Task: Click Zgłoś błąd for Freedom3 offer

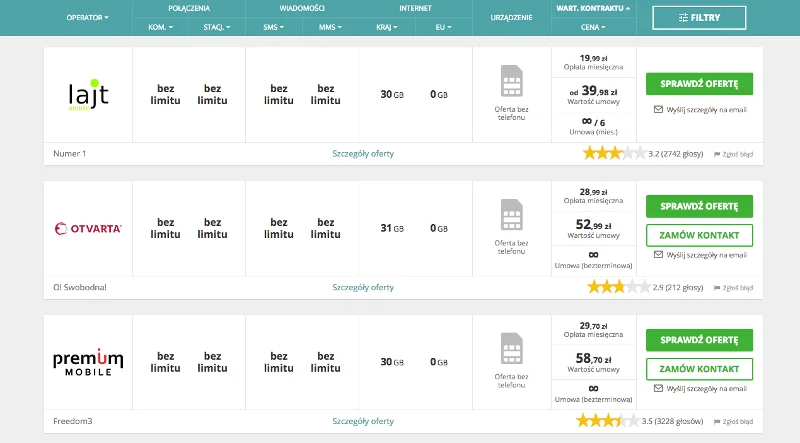Action: coord(738,422)
